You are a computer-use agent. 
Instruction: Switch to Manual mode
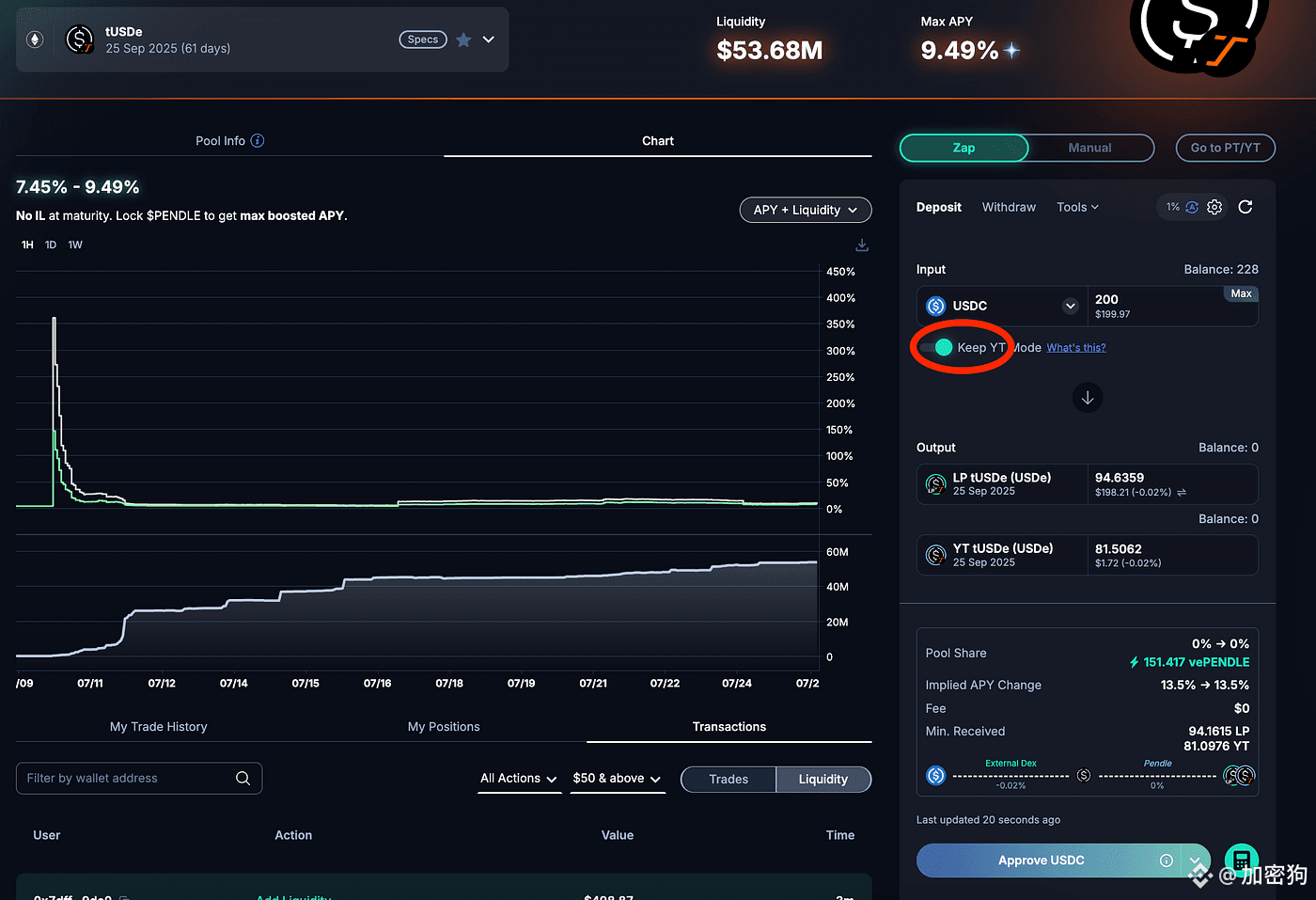[1089, 148]
